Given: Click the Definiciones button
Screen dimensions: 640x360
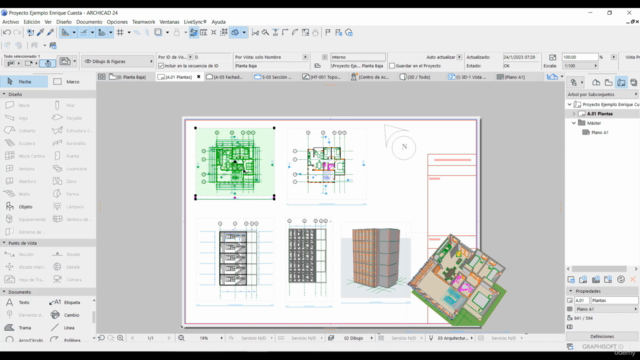Looking at the screenshot, I should click(x=602, y=336).
